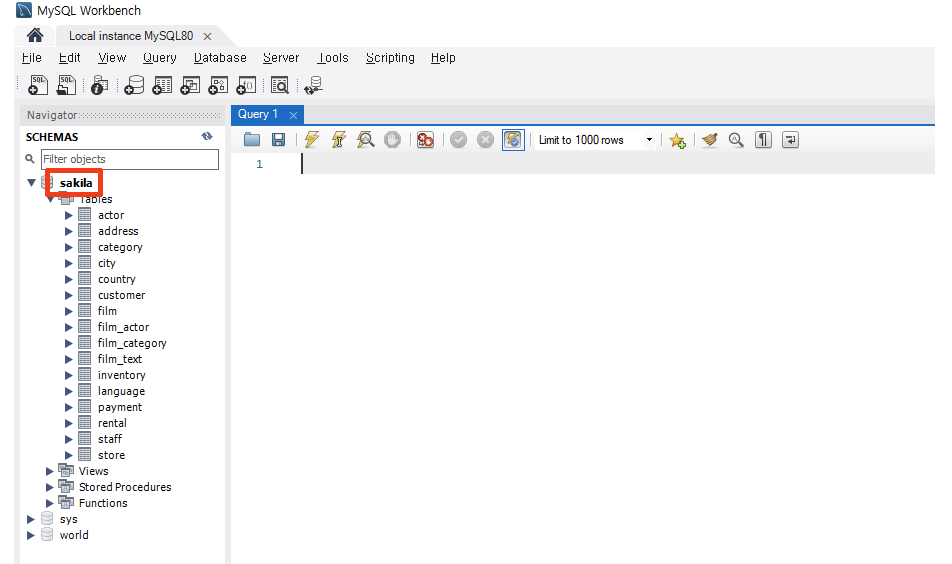Viewport: 952px width, 564px height.
Task: Expand the world schema
Action: click(30, 535)
